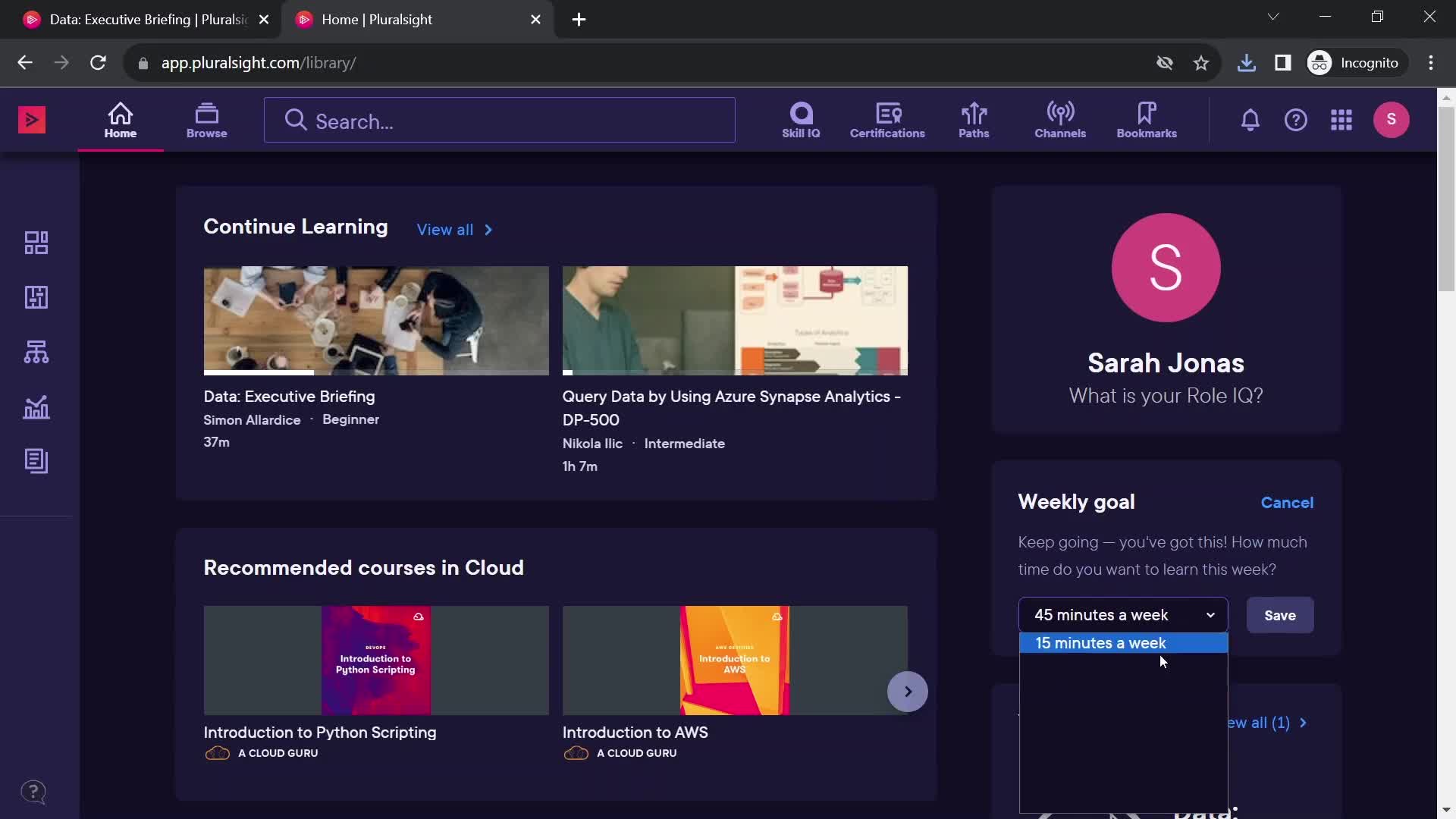Open the tab search chevron
1456x819 pixels.
pyautogui.click(x=1273, y=17)
